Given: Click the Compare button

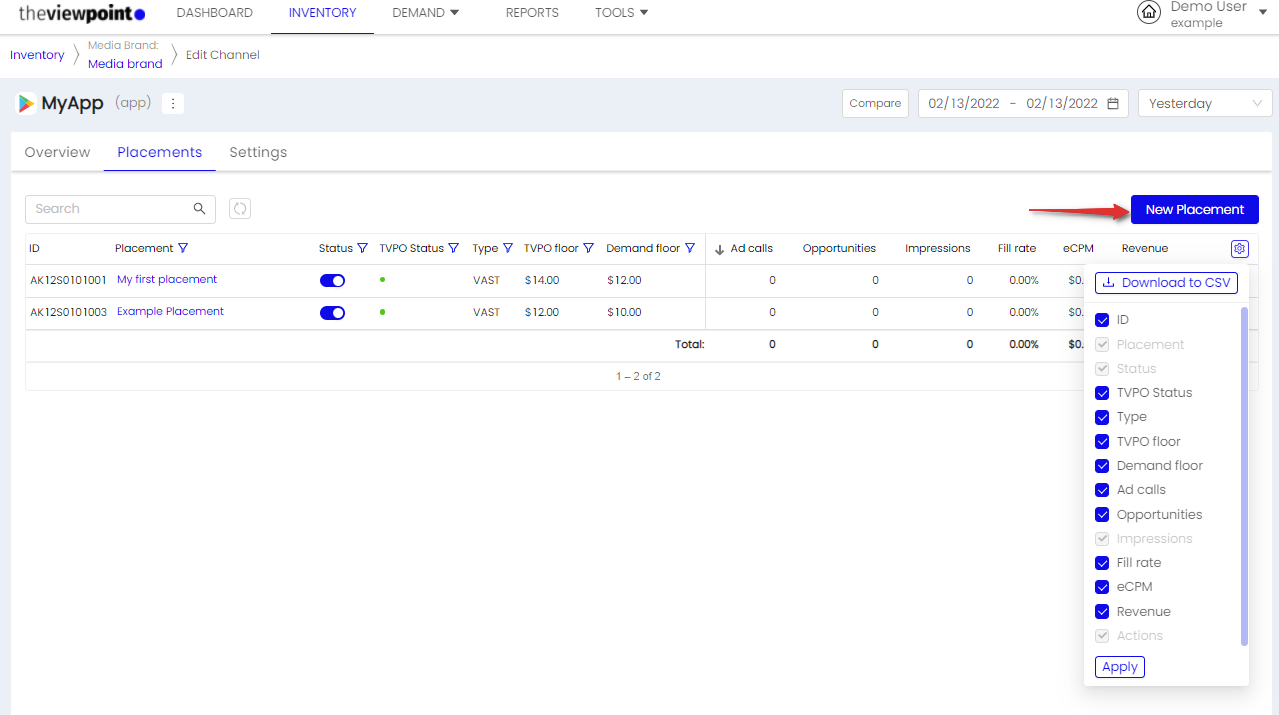Looking at the screenshot, I should tap(875, 103).
